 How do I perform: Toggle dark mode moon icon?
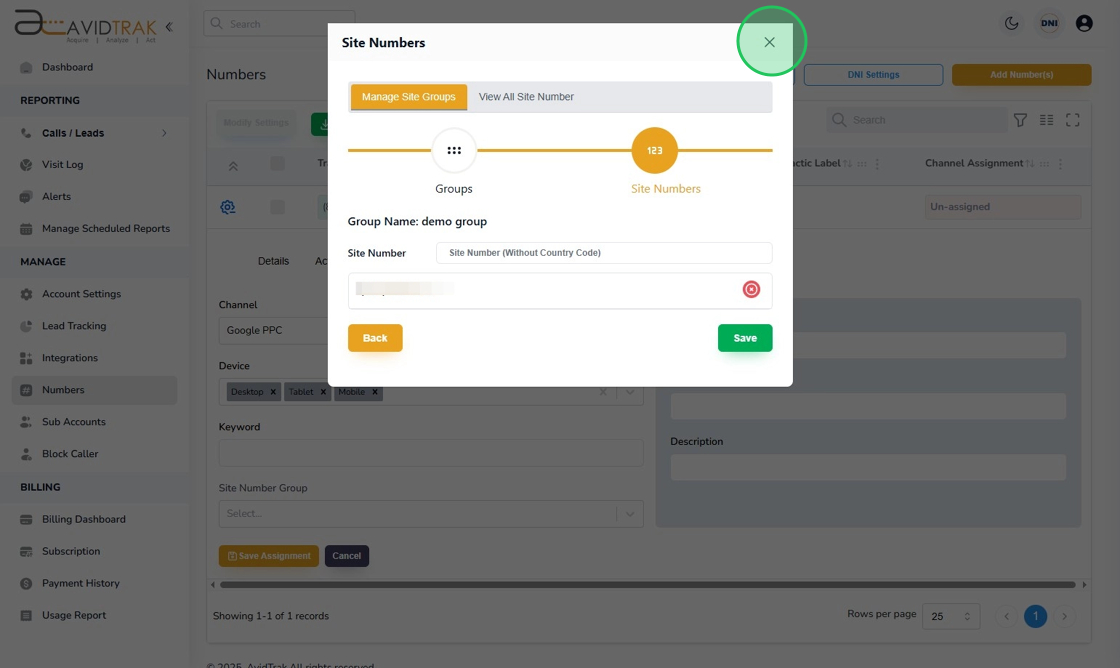click(x=1011, y=24)
